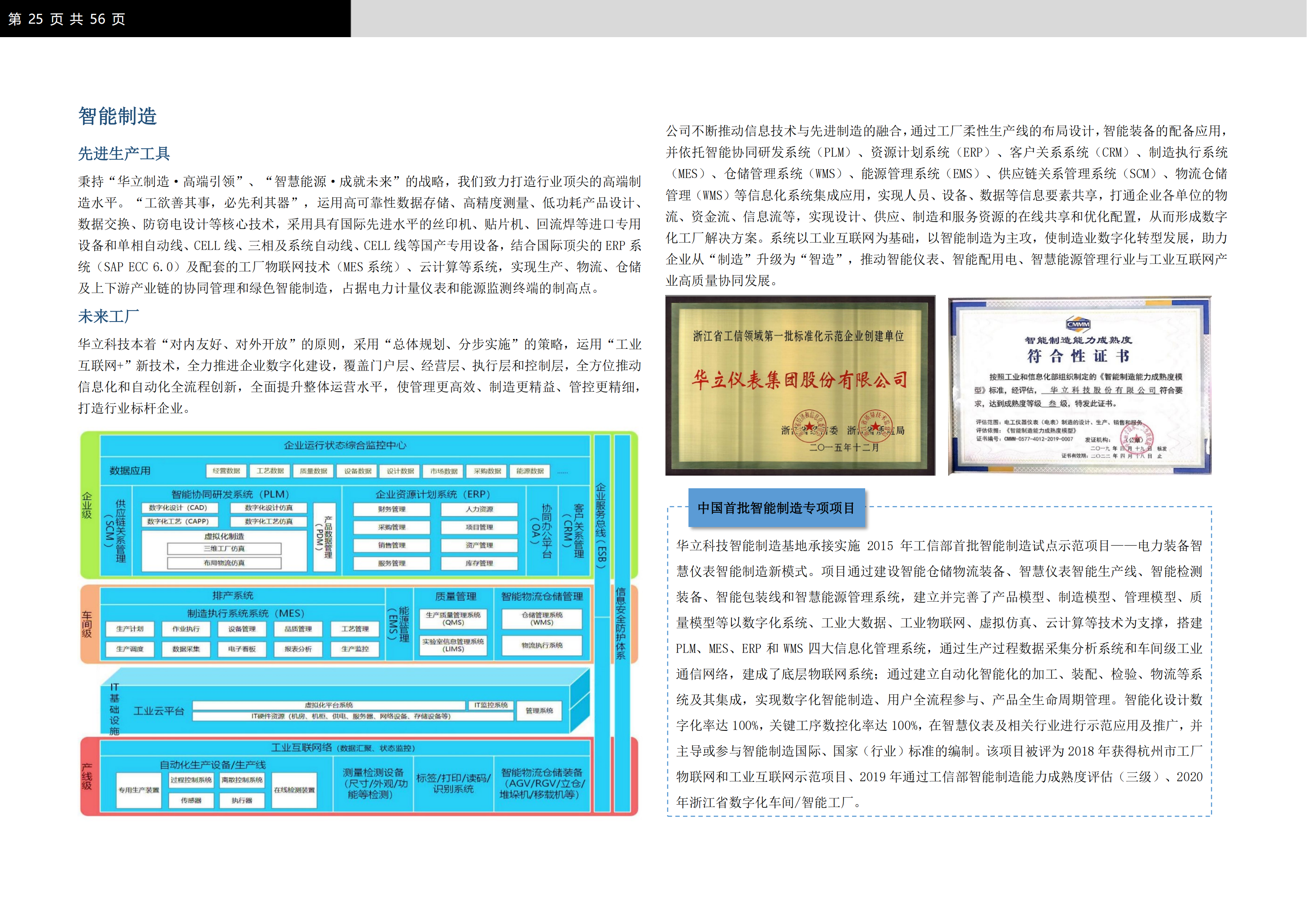Image resolution: width=1307 pixels, height=924 pixels.
Task: Open the 符合性证书 certificate image
Action: (x=1079, y=385)
